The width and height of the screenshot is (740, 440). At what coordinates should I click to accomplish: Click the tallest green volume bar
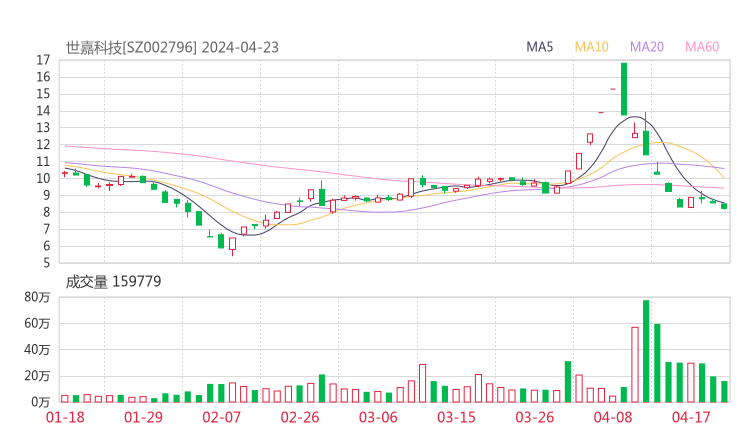coord(646,351)
